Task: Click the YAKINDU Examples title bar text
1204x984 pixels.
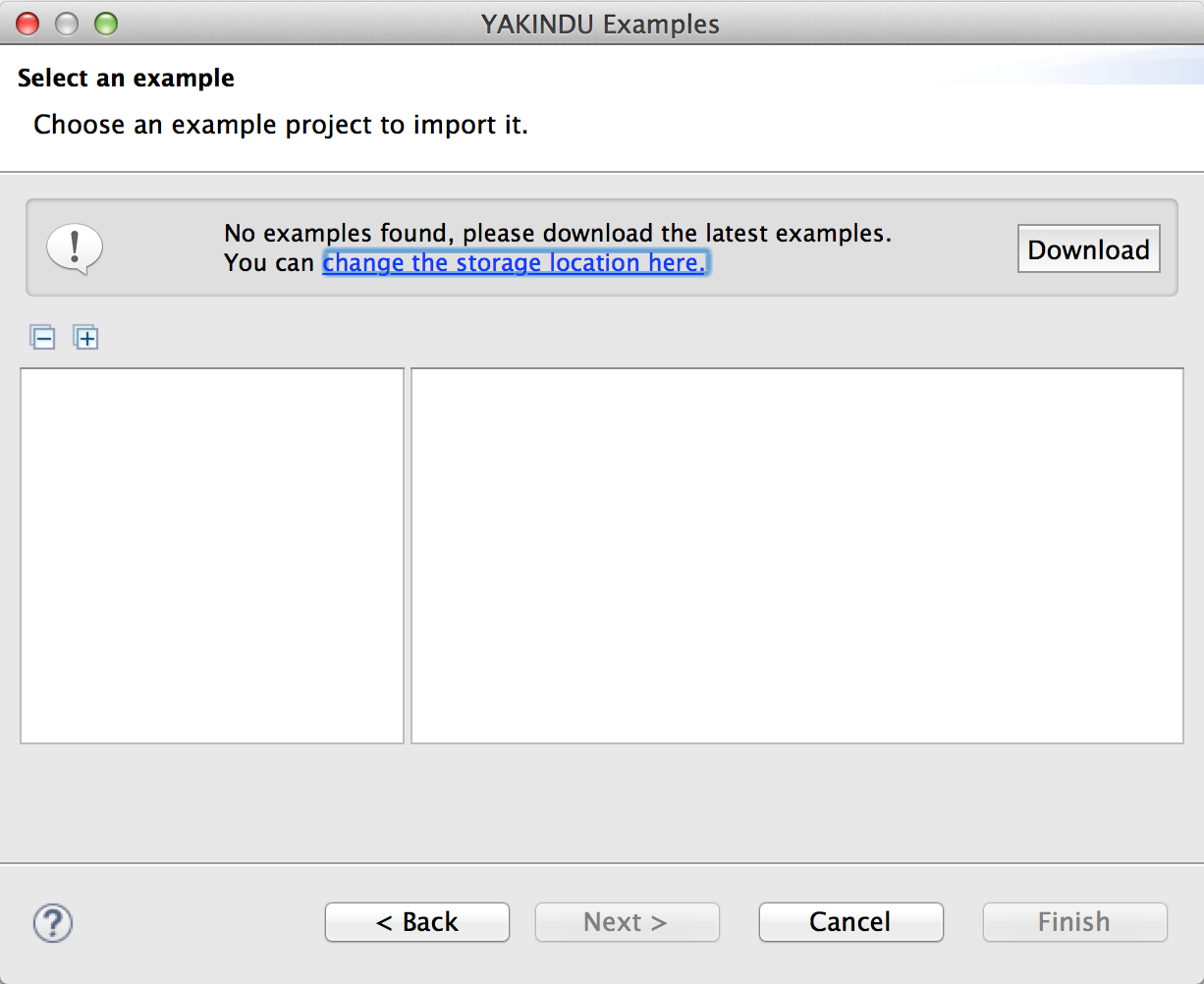Action: [x=600, y=24]
